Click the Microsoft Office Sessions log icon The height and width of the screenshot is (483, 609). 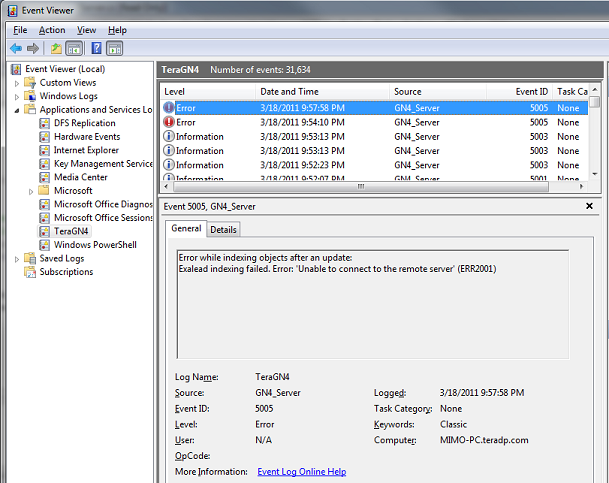tap(44, 218)
